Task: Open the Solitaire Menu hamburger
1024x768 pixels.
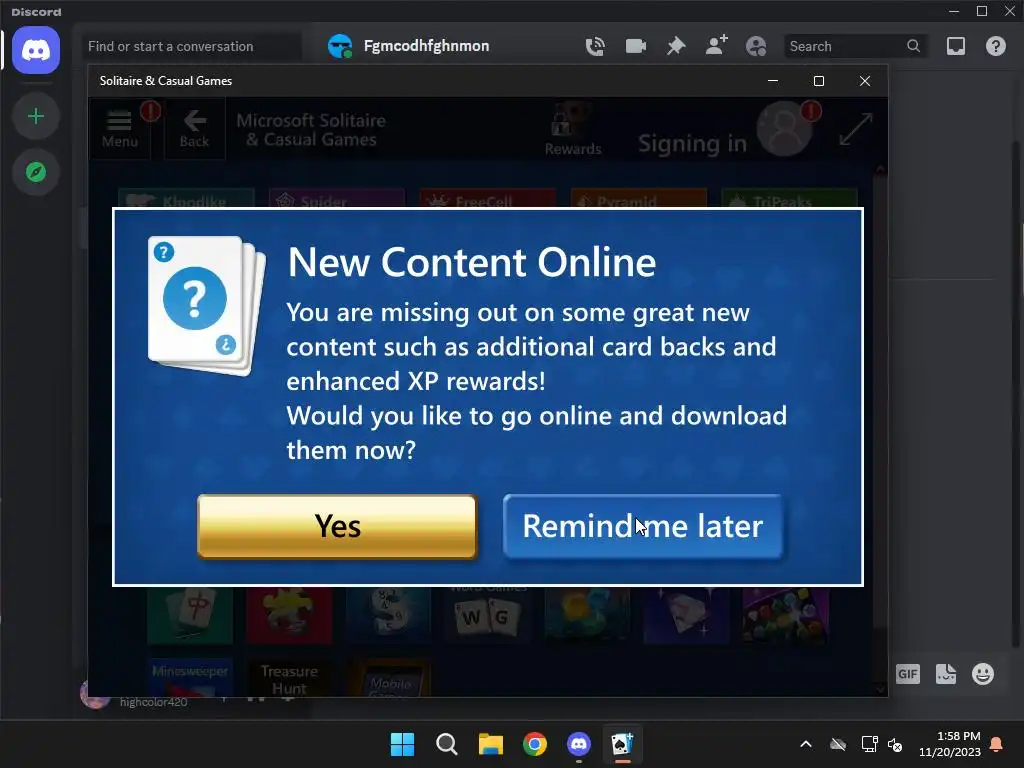Action: [120, 129]
